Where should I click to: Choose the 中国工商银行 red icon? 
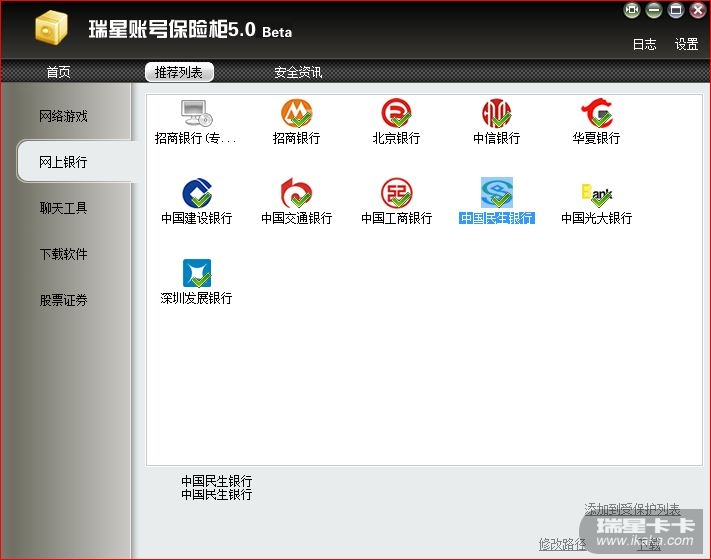click(x=396, y=193)
